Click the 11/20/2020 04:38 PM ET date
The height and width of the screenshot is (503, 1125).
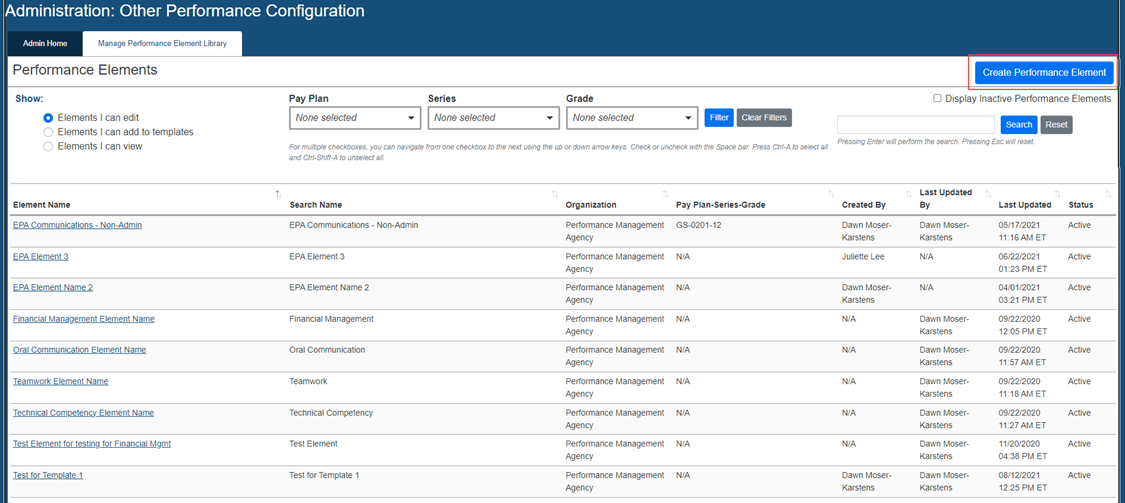[1023, 450]
